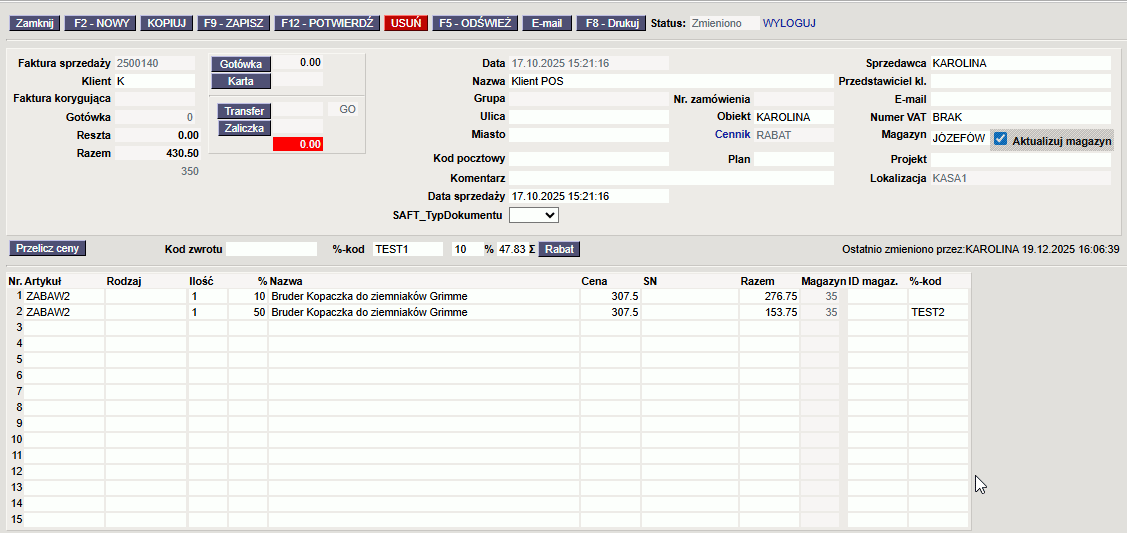This screenshot has width=1127, height=533.
Task: Click the Zaliczka button
Action: pyautogui.click(x=244, y=128)
